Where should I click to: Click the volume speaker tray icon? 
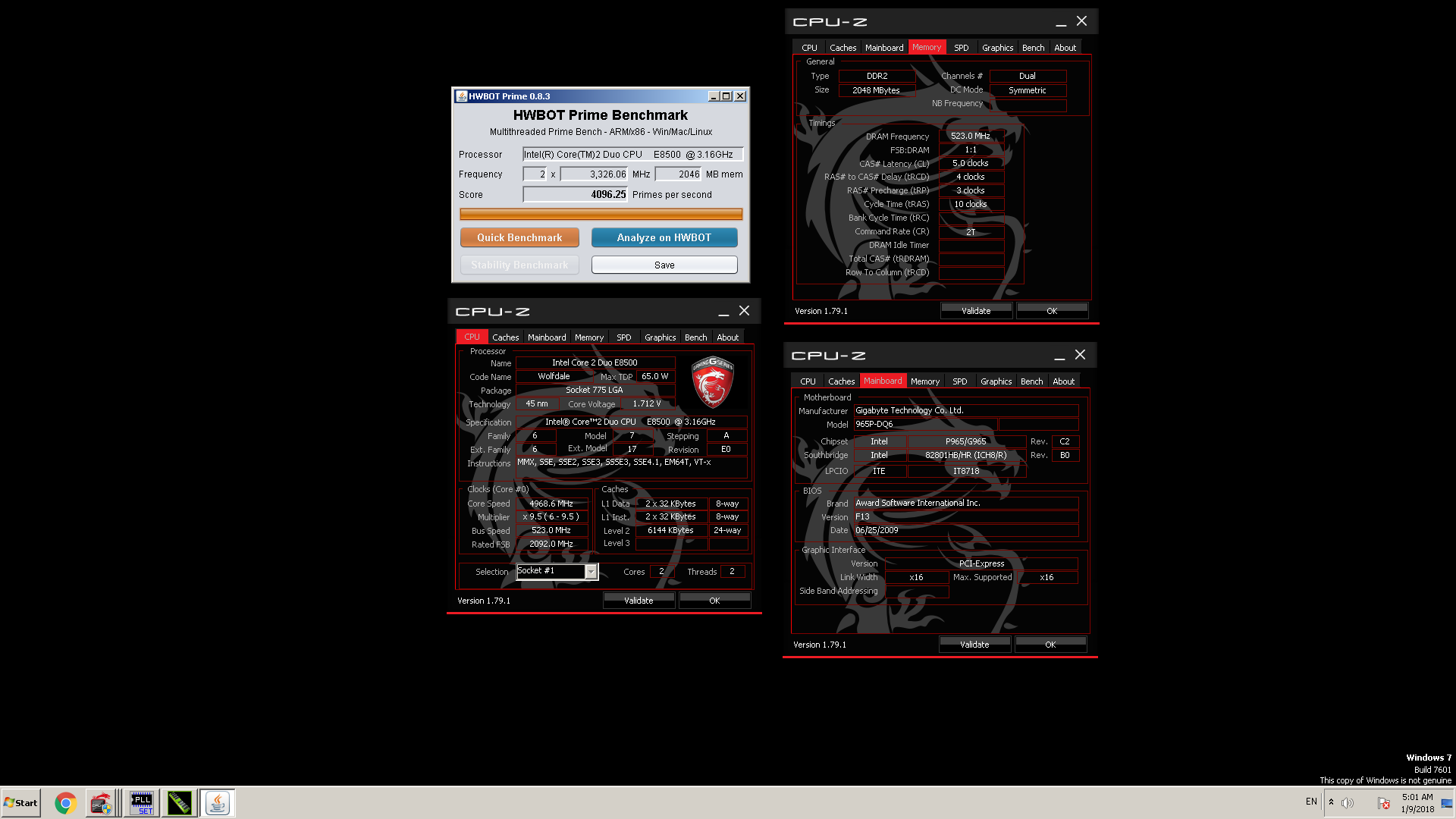tap(1348, 803)
